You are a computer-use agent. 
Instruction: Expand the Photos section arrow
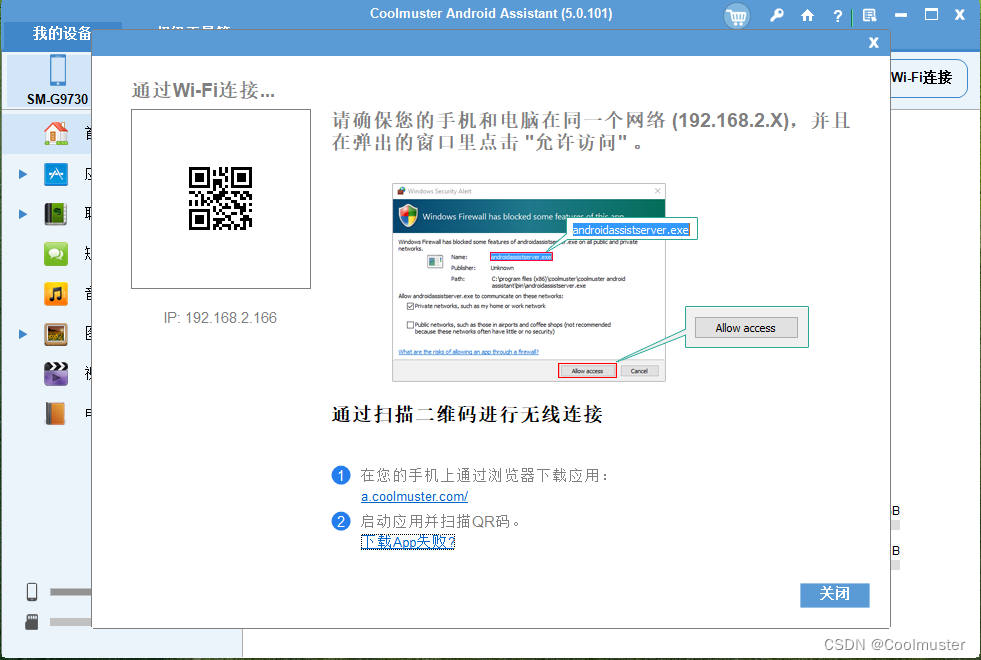click(23, 333)
